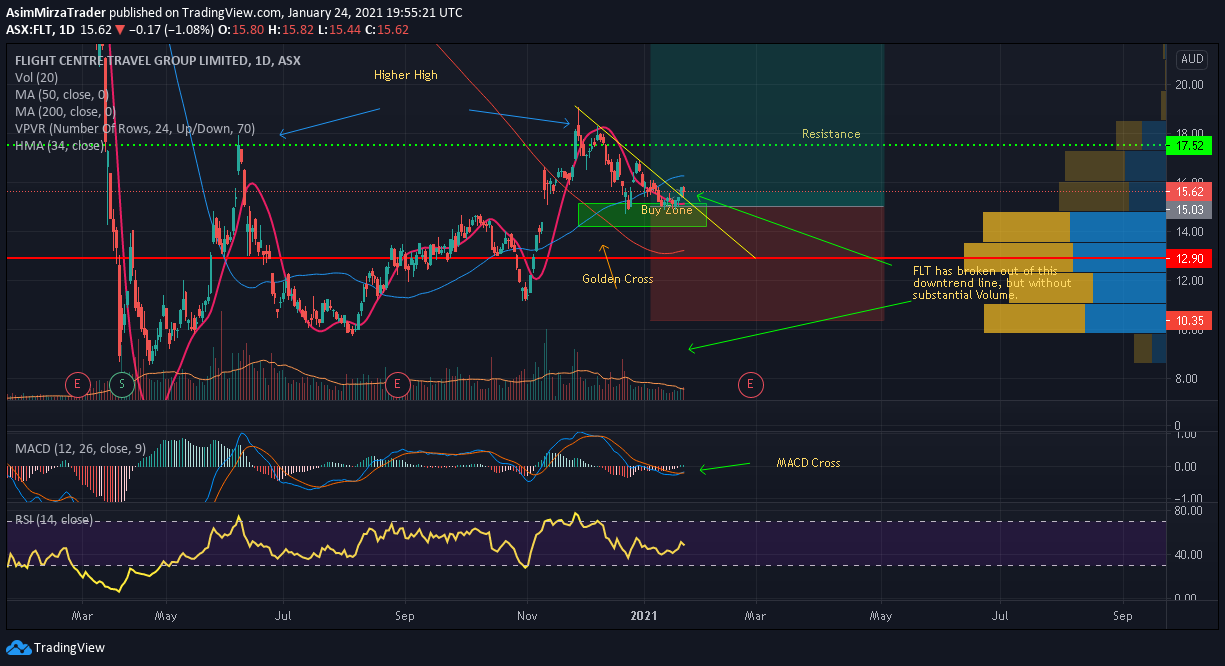This screenshot has width=1225, height=666.
Task: Select the red 12.90 price label
Action: click(1191, 259)
